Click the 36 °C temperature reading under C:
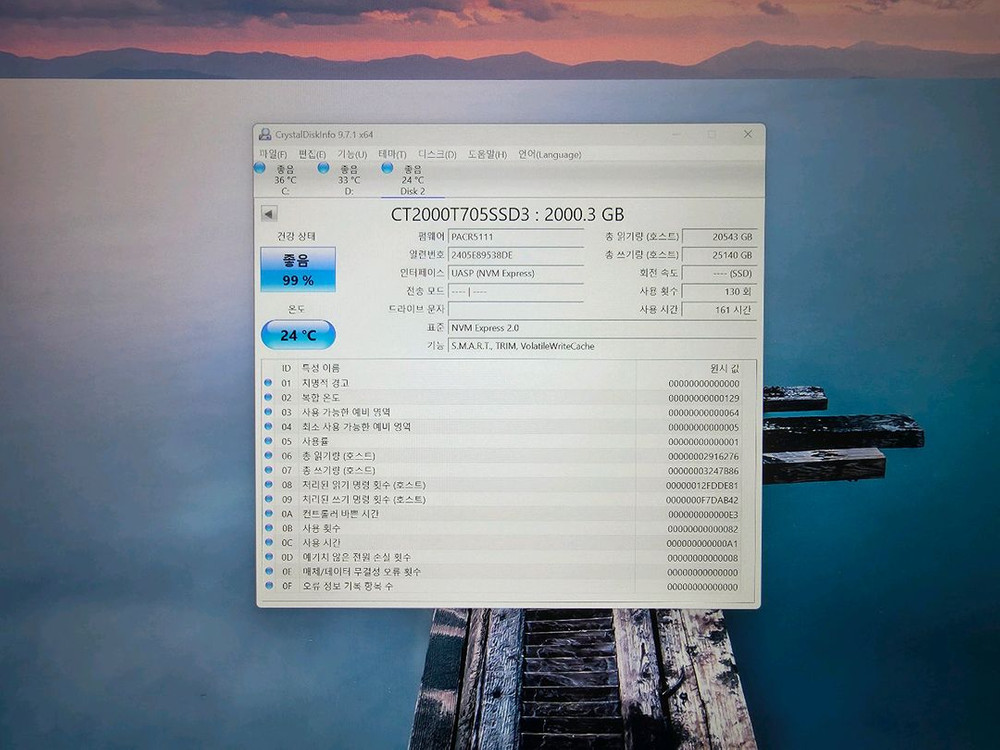 coord(286,178)
